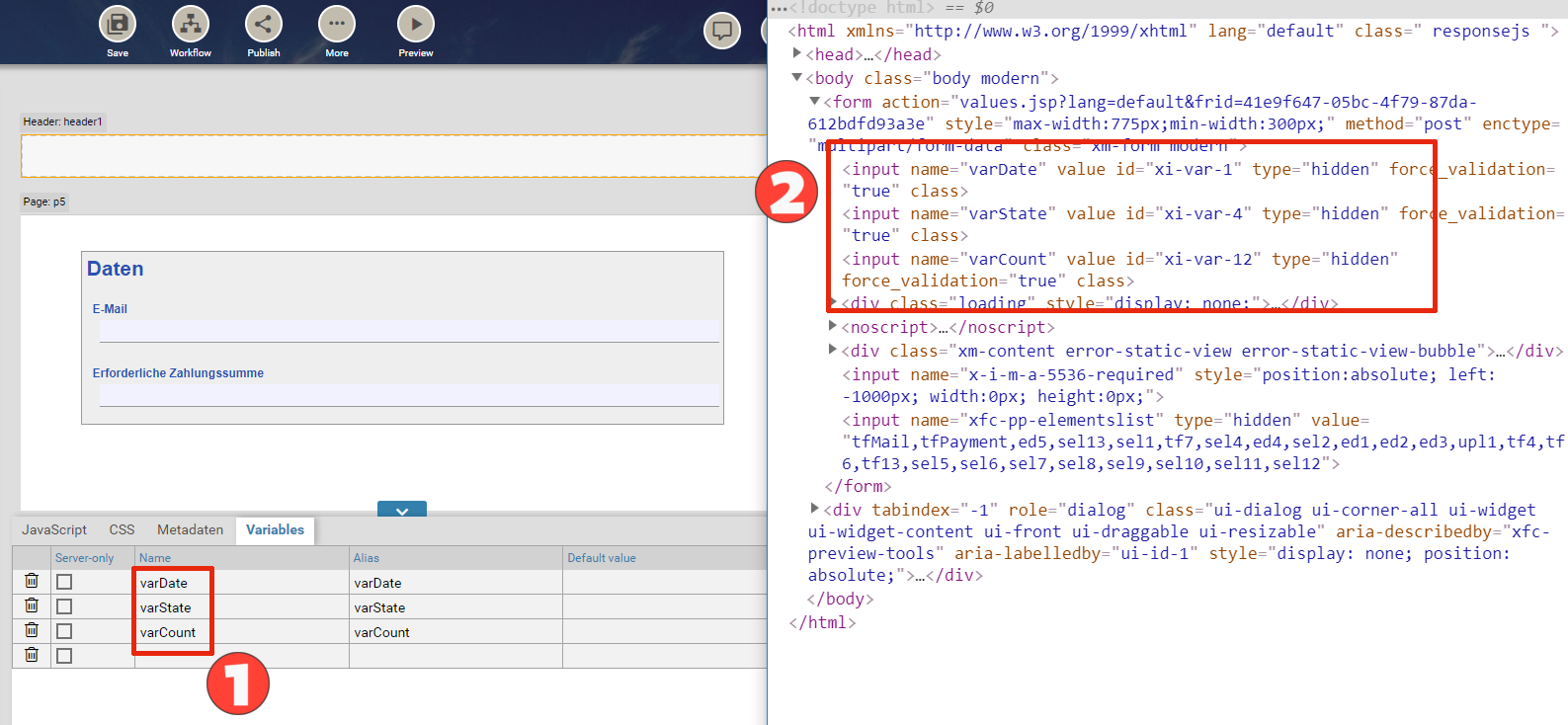Open the Metadaten tab
The image size is (1568, 725).
click(190, 530)
